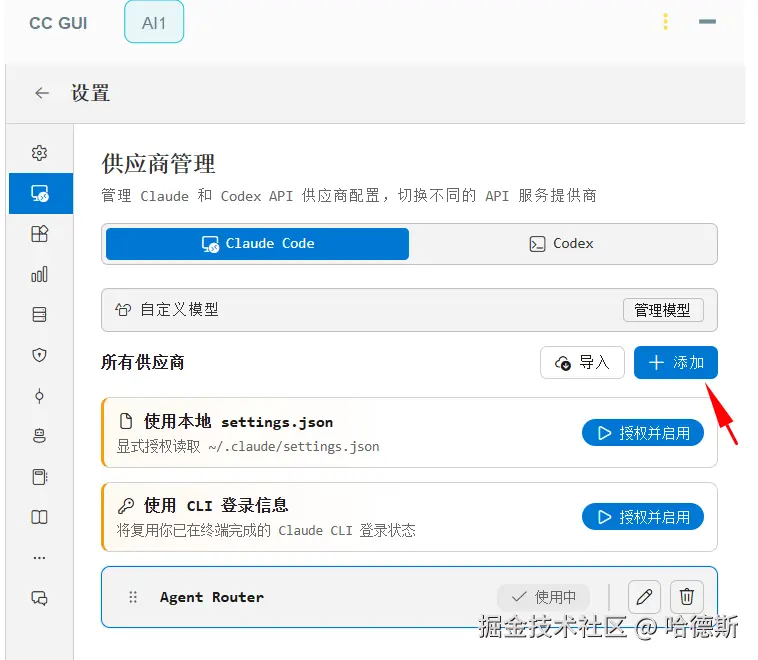Open the open-book icon in the sidebar
Image resolution: width=758 pixels, height=660 pixels.
(x=39, y=517)
